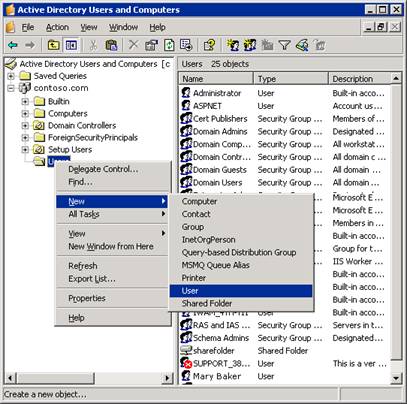Click the Refresh toolbar icon
The height and width of the screenshot is (404, 407).
coord(169,45)
